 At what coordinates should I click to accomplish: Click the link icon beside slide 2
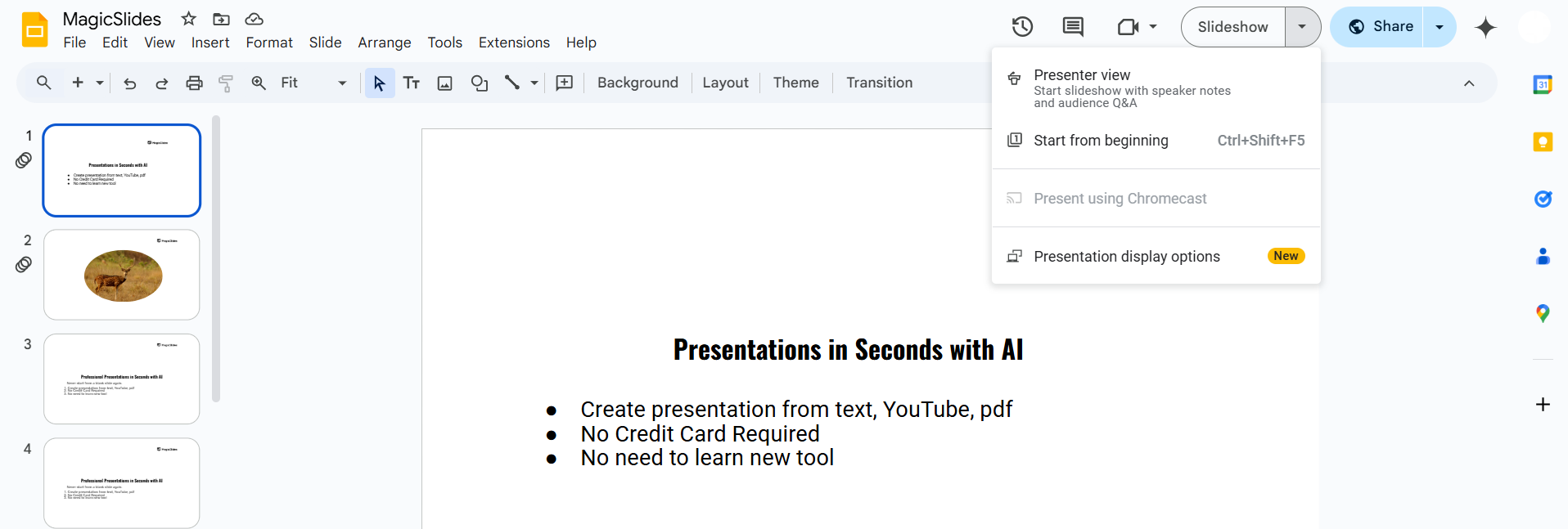click(24, 265)
